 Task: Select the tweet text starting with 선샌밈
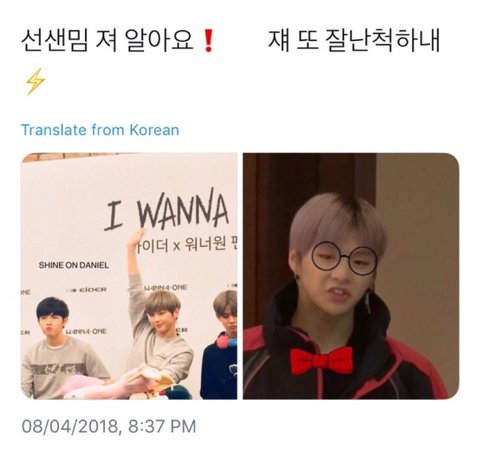click(108, 41)
